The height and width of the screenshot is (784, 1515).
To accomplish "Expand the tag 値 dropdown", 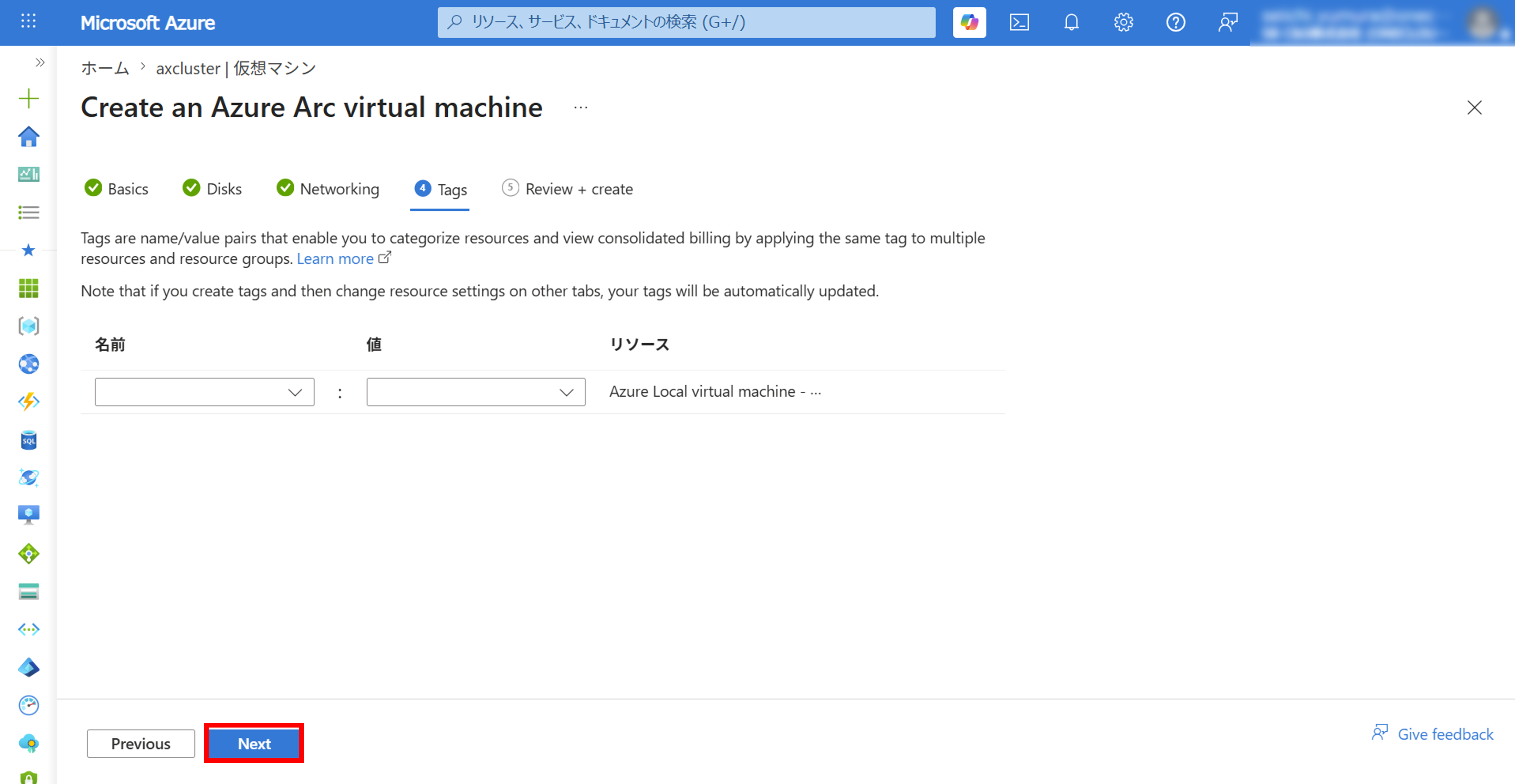I will pos(476,392).
